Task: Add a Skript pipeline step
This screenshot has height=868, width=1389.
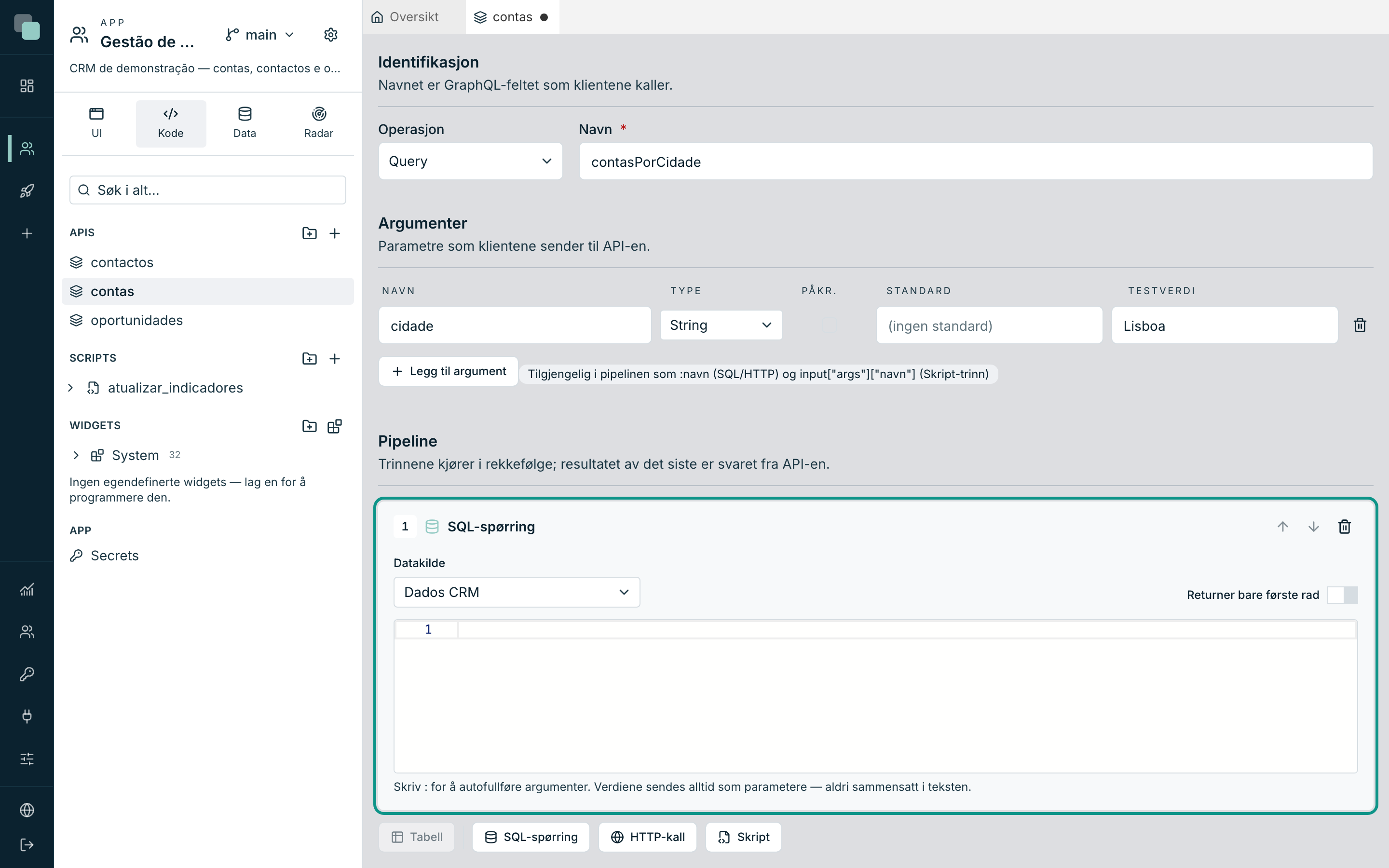Action: 743,837
